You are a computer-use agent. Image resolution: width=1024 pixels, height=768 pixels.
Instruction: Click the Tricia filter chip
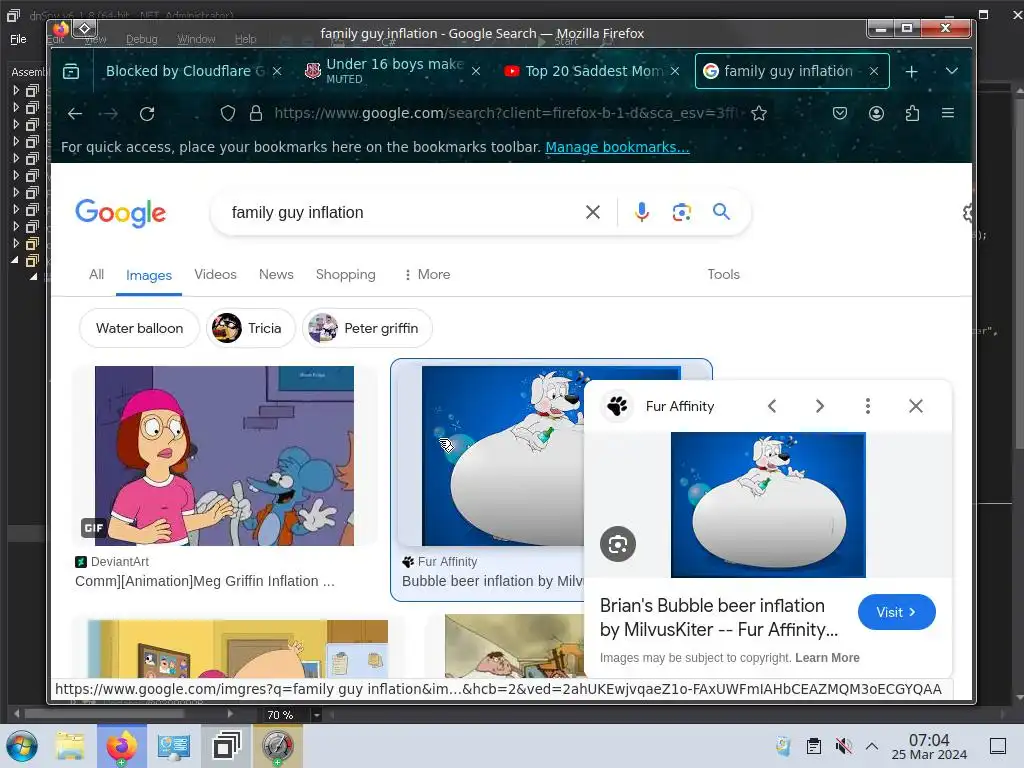coord(251,328)
